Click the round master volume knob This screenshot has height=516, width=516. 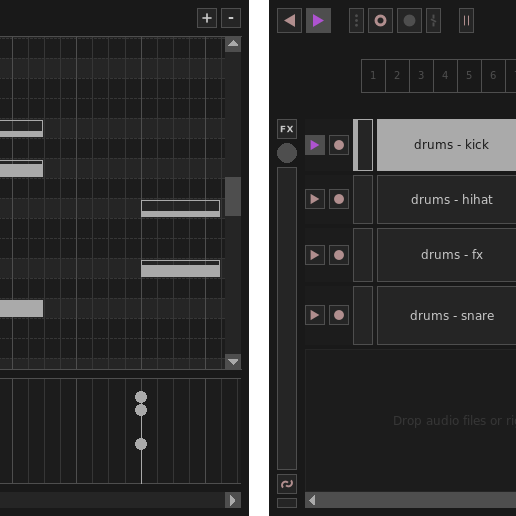click(287, 153)
